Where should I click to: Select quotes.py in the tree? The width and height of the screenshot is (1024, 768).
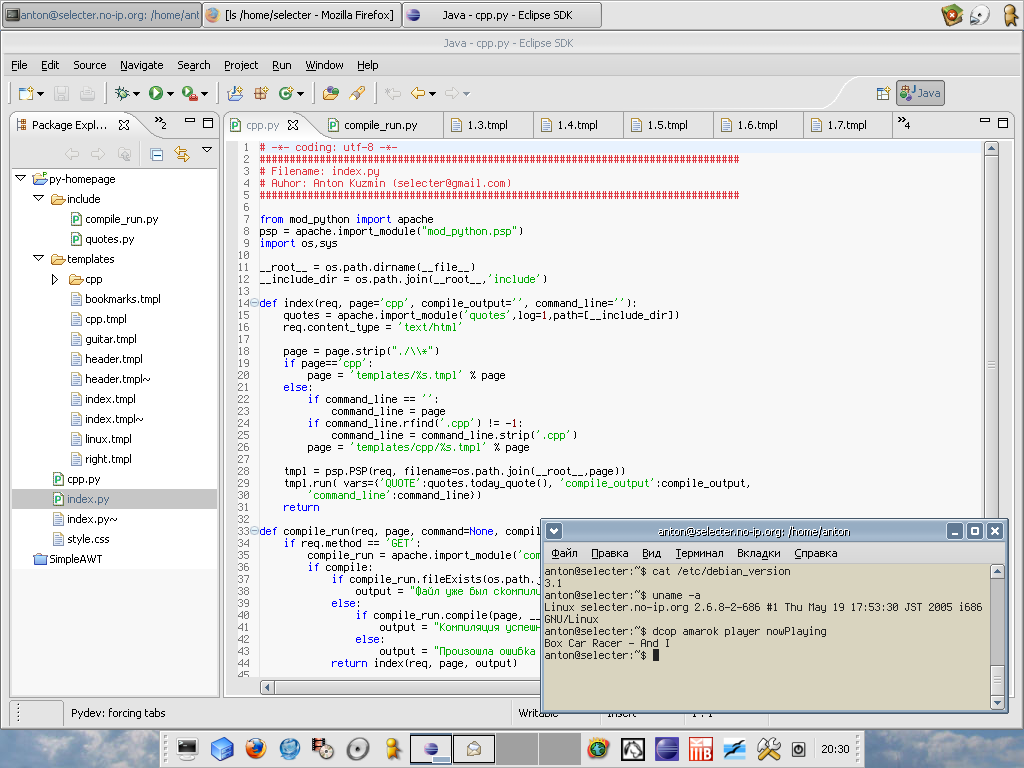[110, 239]
